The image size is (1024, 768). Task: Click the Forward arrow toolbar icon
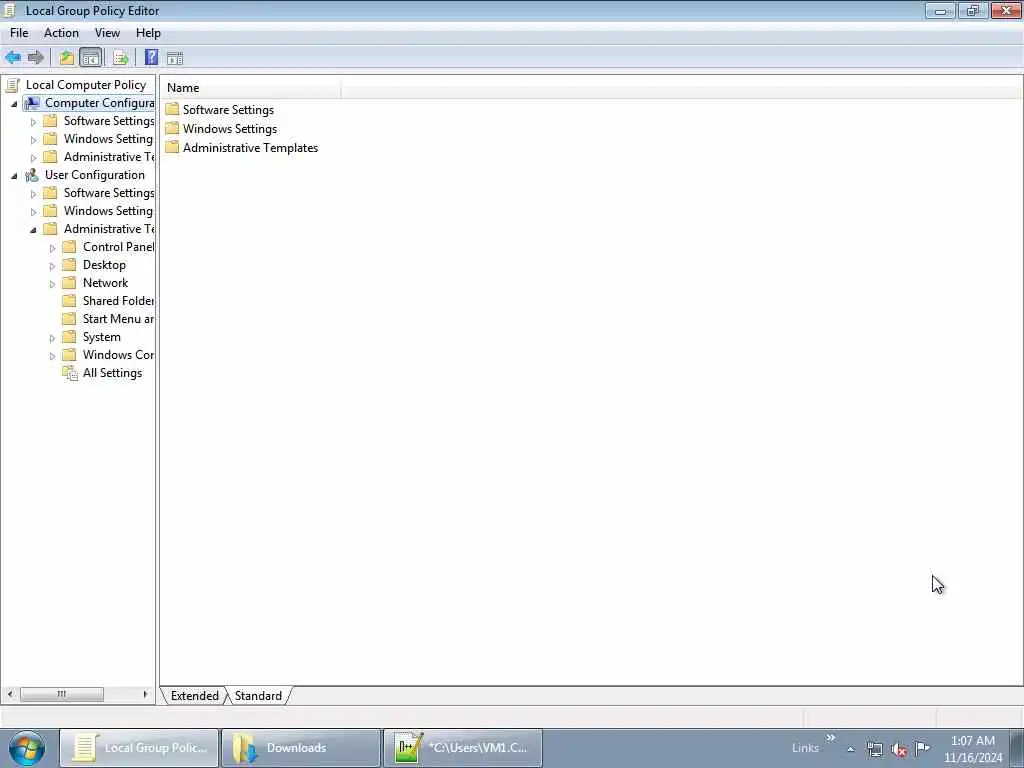pos(36,57)
